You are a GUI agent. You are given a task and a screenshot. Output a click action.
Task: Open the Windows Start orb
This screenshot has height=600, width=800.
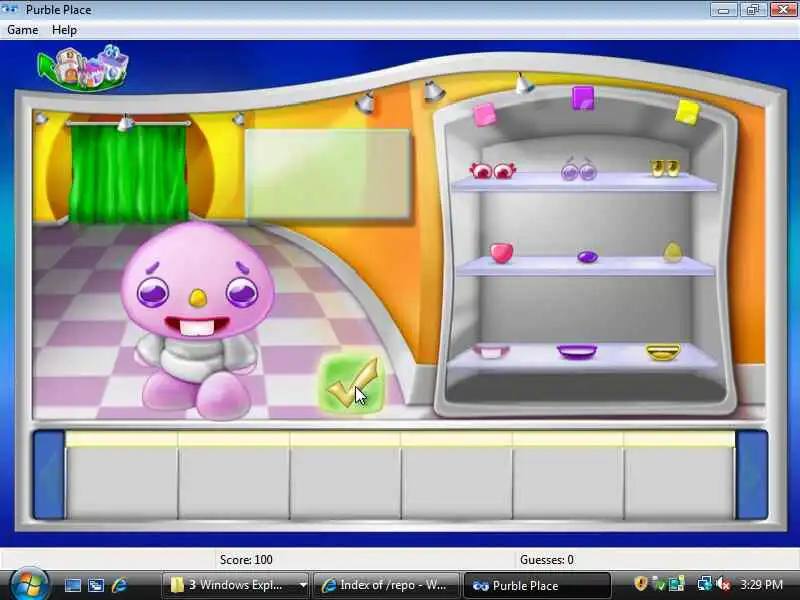tap(29, 585)
